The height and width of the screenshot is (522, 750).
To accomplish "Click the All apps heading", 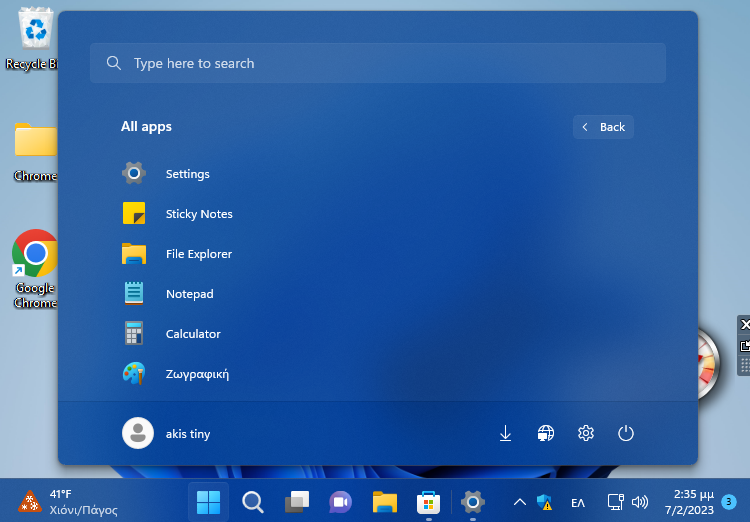I will [146, 126].
